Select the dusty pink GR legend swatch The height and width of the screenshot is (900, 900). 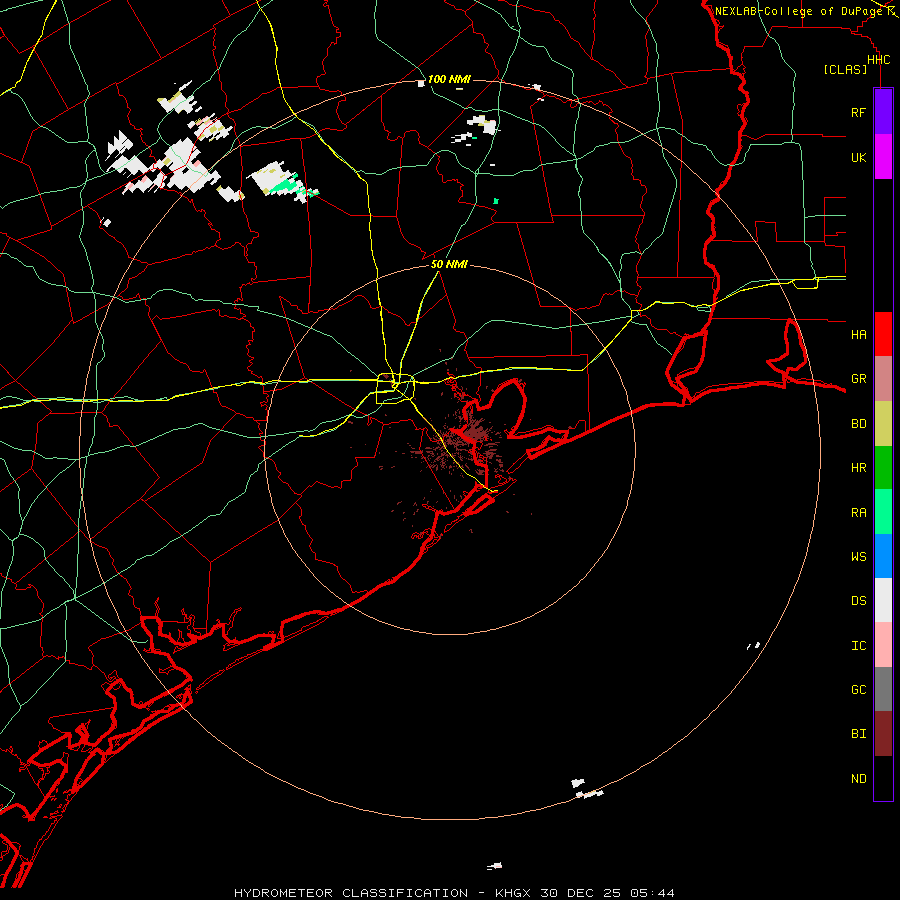[x=883, y=379]
